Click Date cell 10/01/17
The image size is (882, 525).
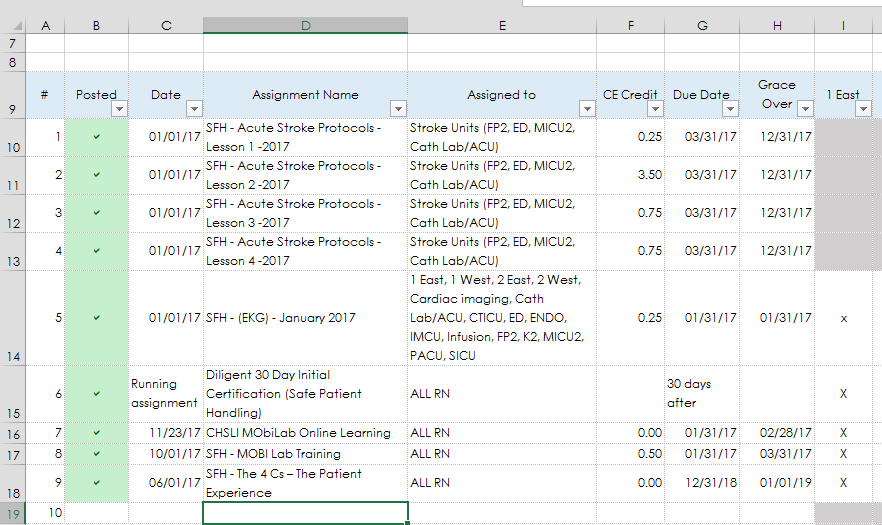pos(175,454)
